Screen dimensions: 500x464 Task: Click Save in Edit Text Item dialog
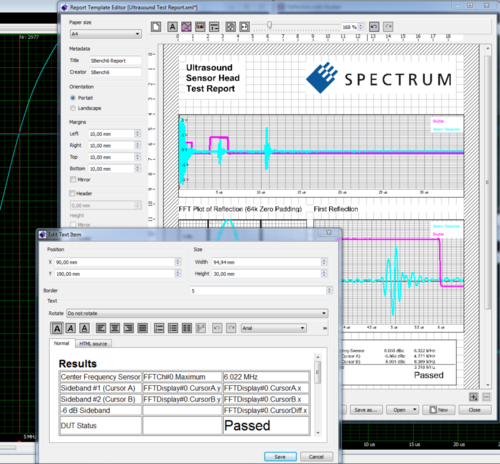coord(280,457)
